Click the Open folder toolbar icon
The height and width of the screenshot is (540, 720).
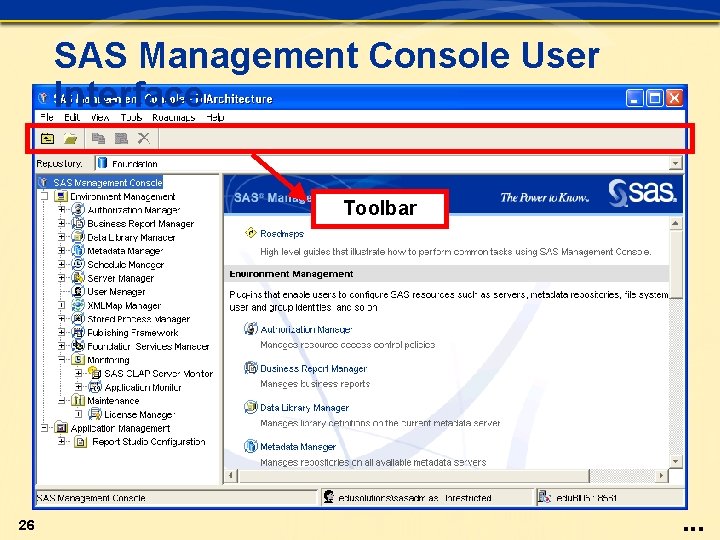71,138
